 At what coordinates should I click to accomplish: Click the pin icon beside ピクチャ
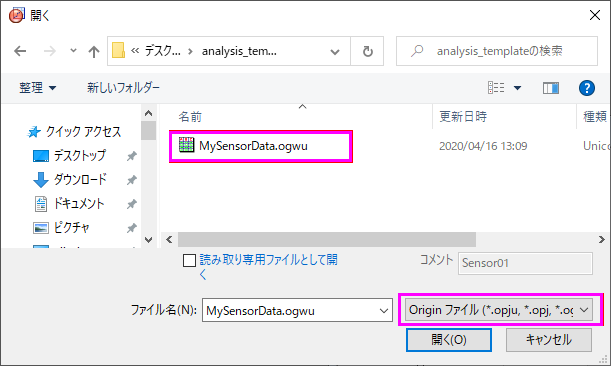[132, 228]
